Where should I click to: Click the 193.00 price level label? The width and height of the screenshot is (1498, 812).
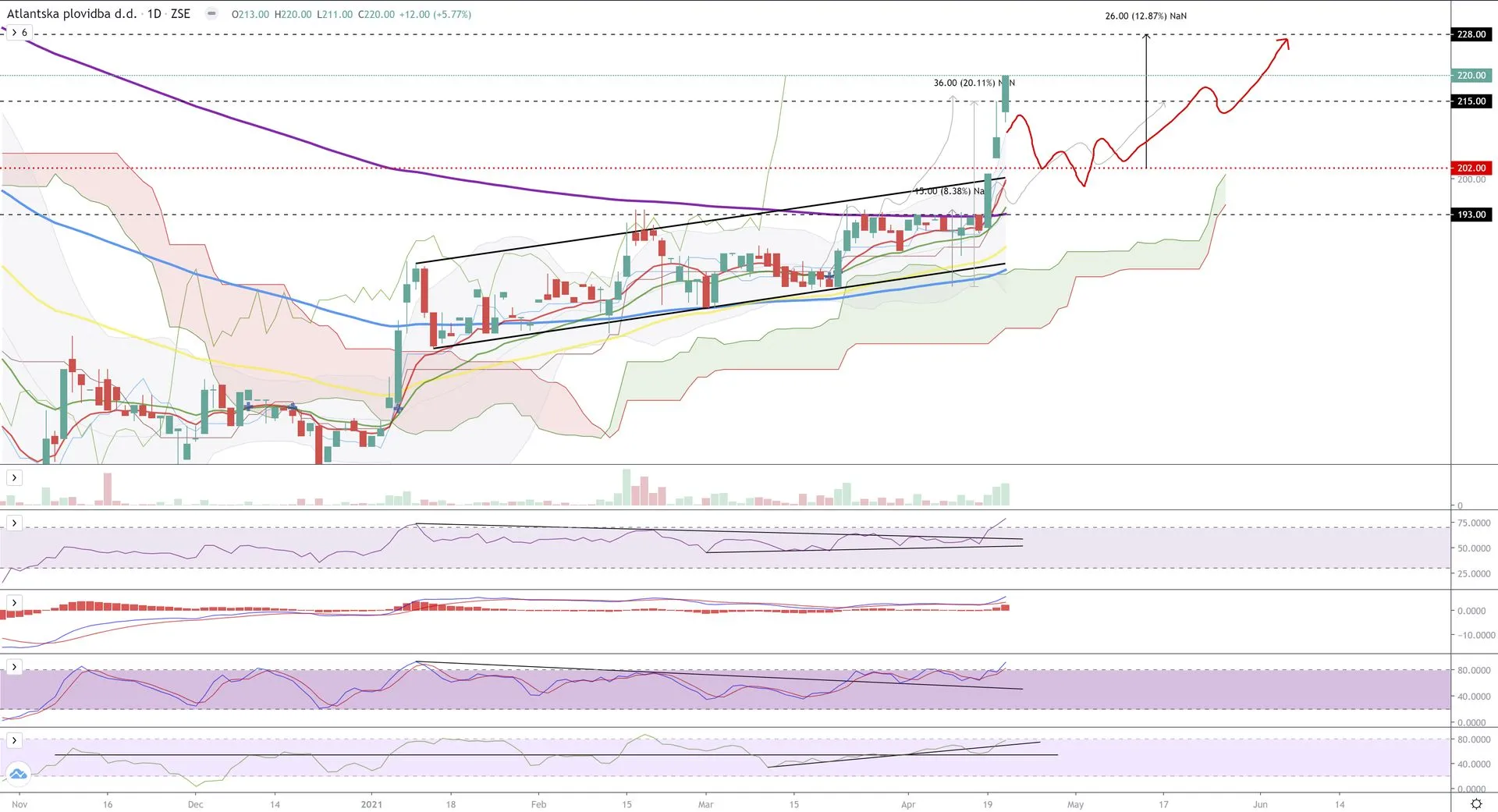point(1471,215)
